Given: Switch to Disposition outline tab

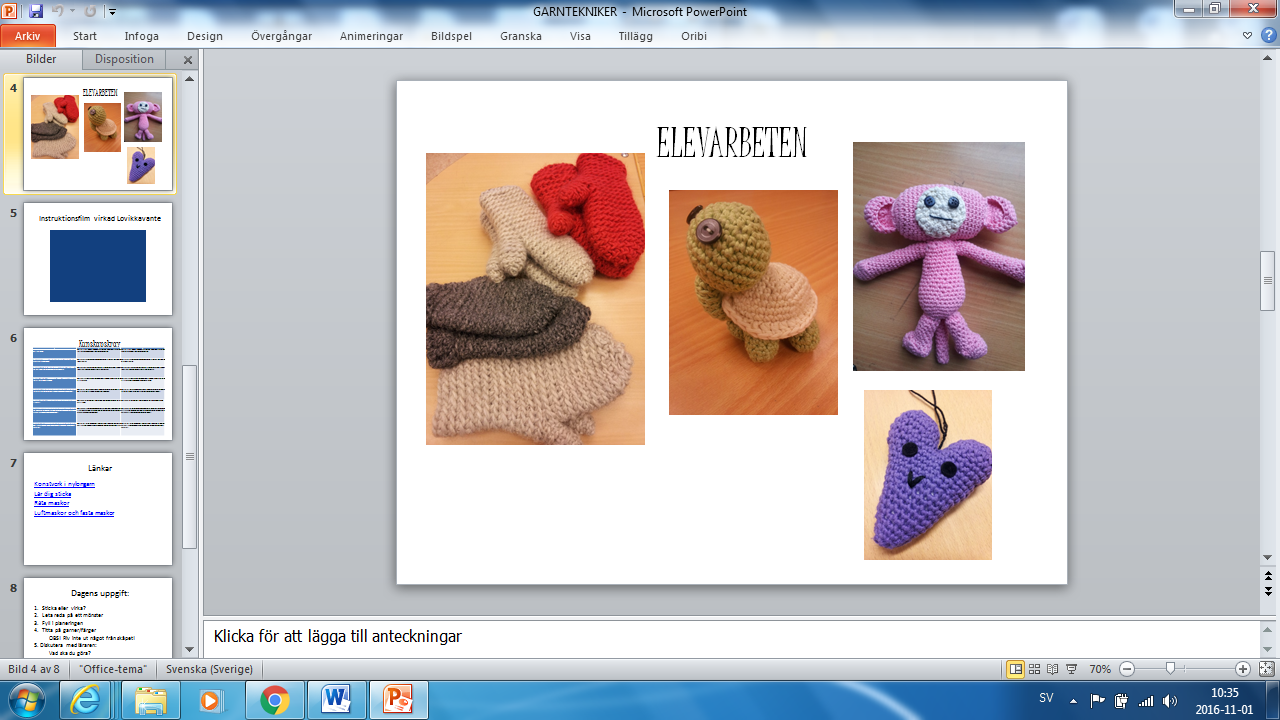Looking at the screenshot, I should tap(124, 59).
